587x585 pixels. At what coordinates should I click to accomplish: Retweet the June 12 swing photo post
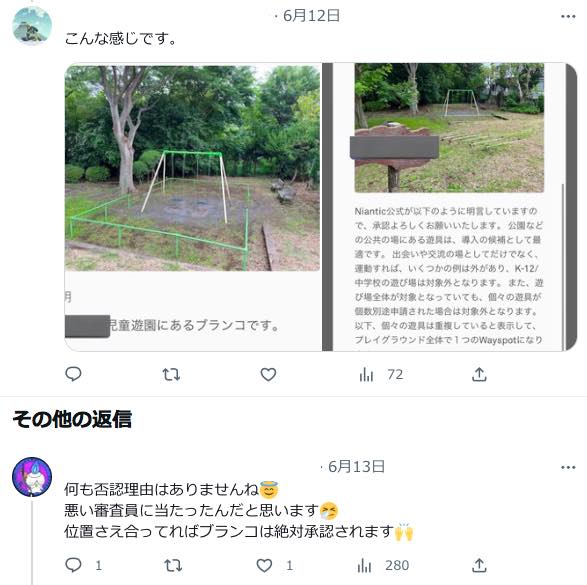[171, 374]
